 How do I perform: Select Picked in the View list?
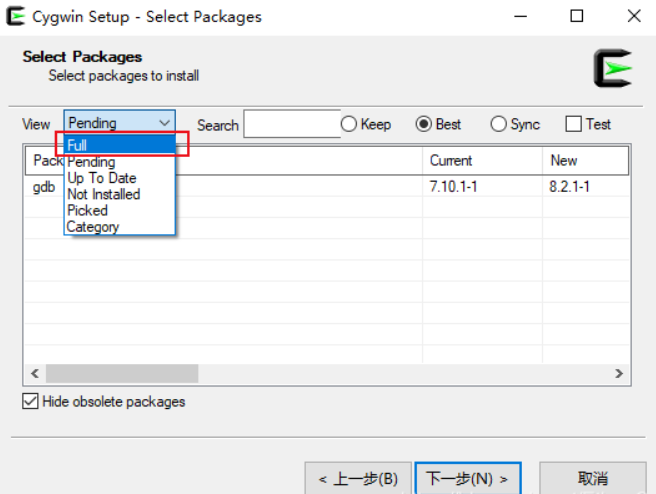(120, 210)
